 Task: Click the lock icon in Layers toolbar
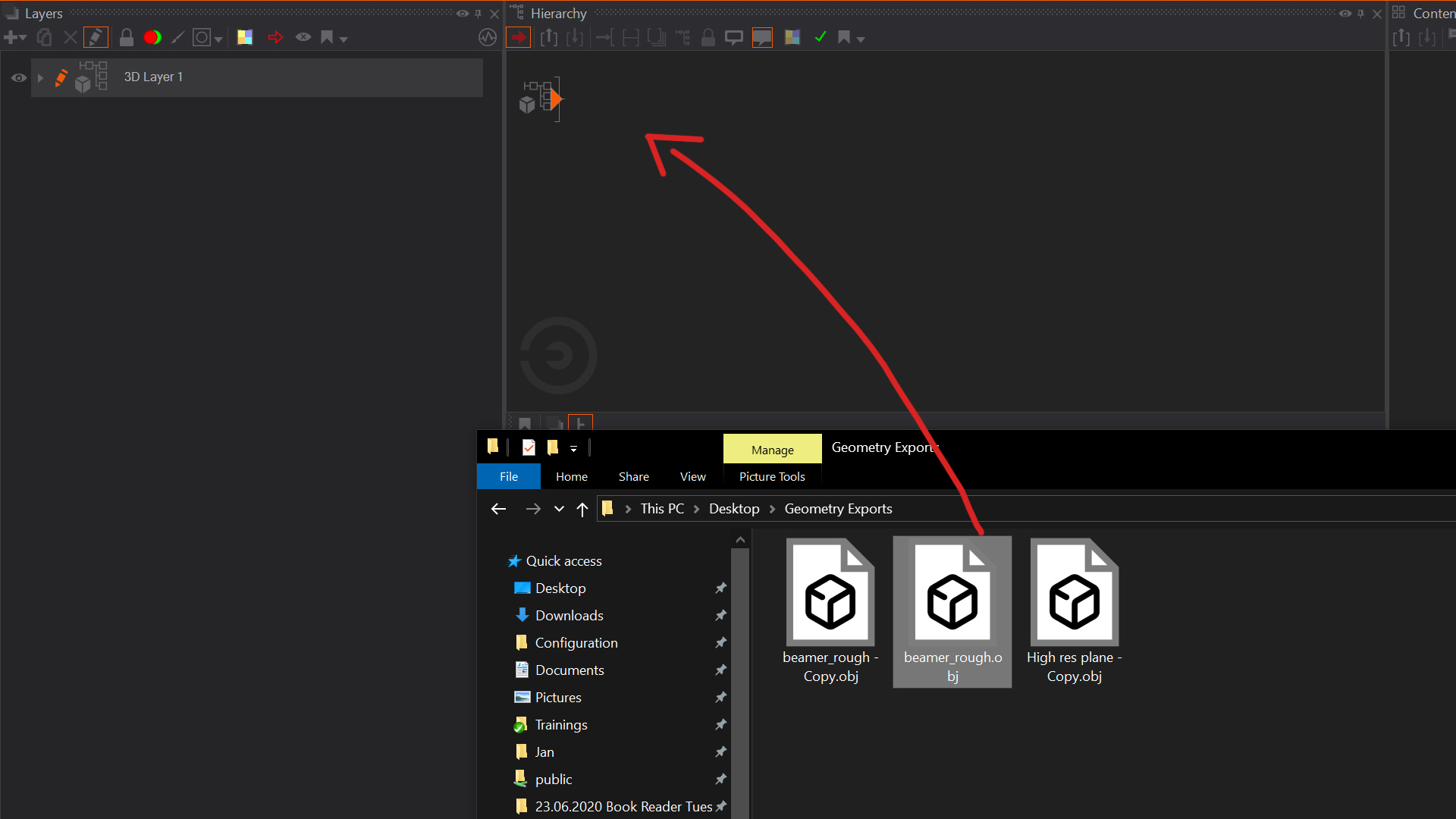tap(127, 37)
